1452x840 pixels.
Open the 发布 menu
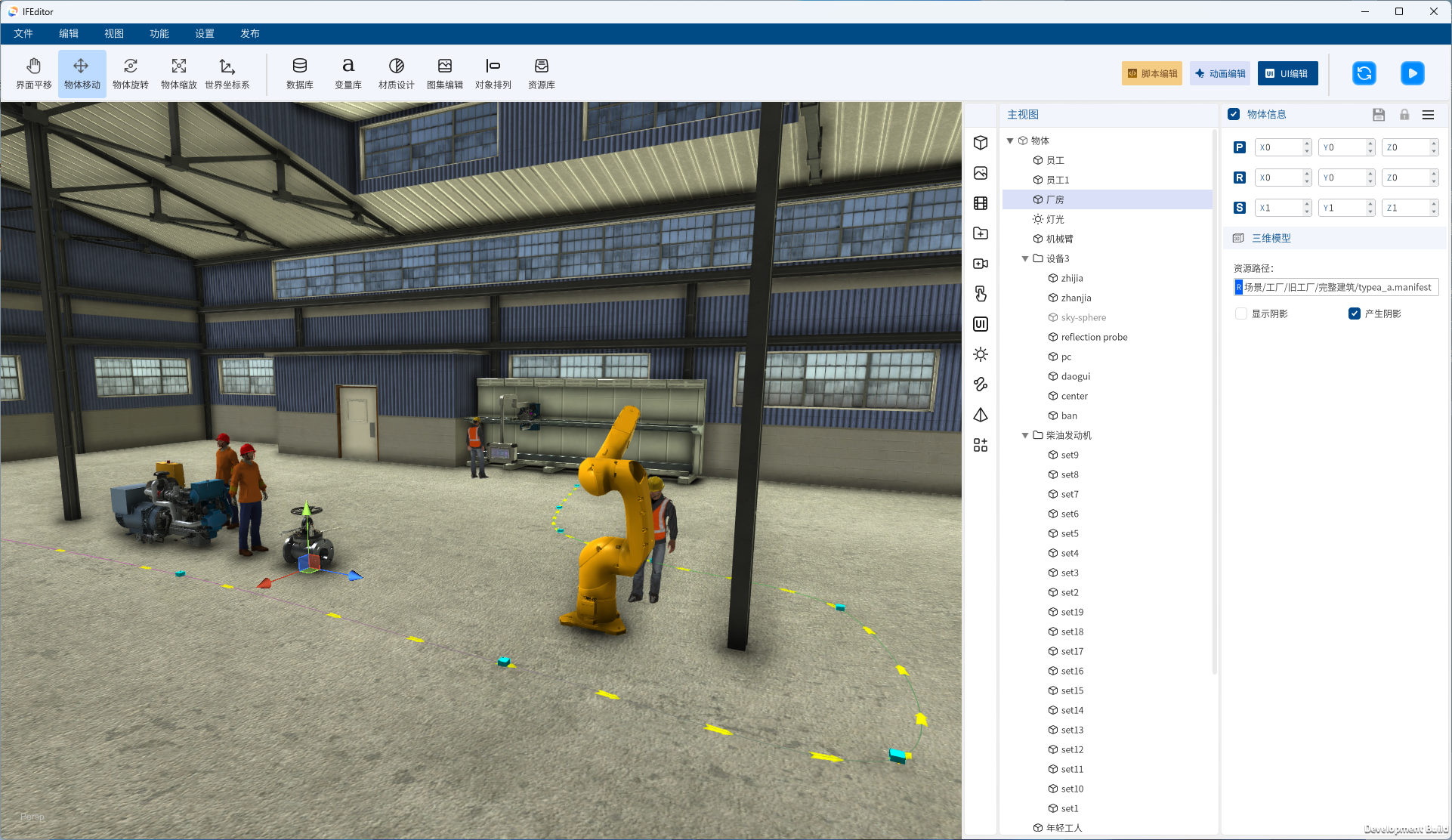click(250, 33)
